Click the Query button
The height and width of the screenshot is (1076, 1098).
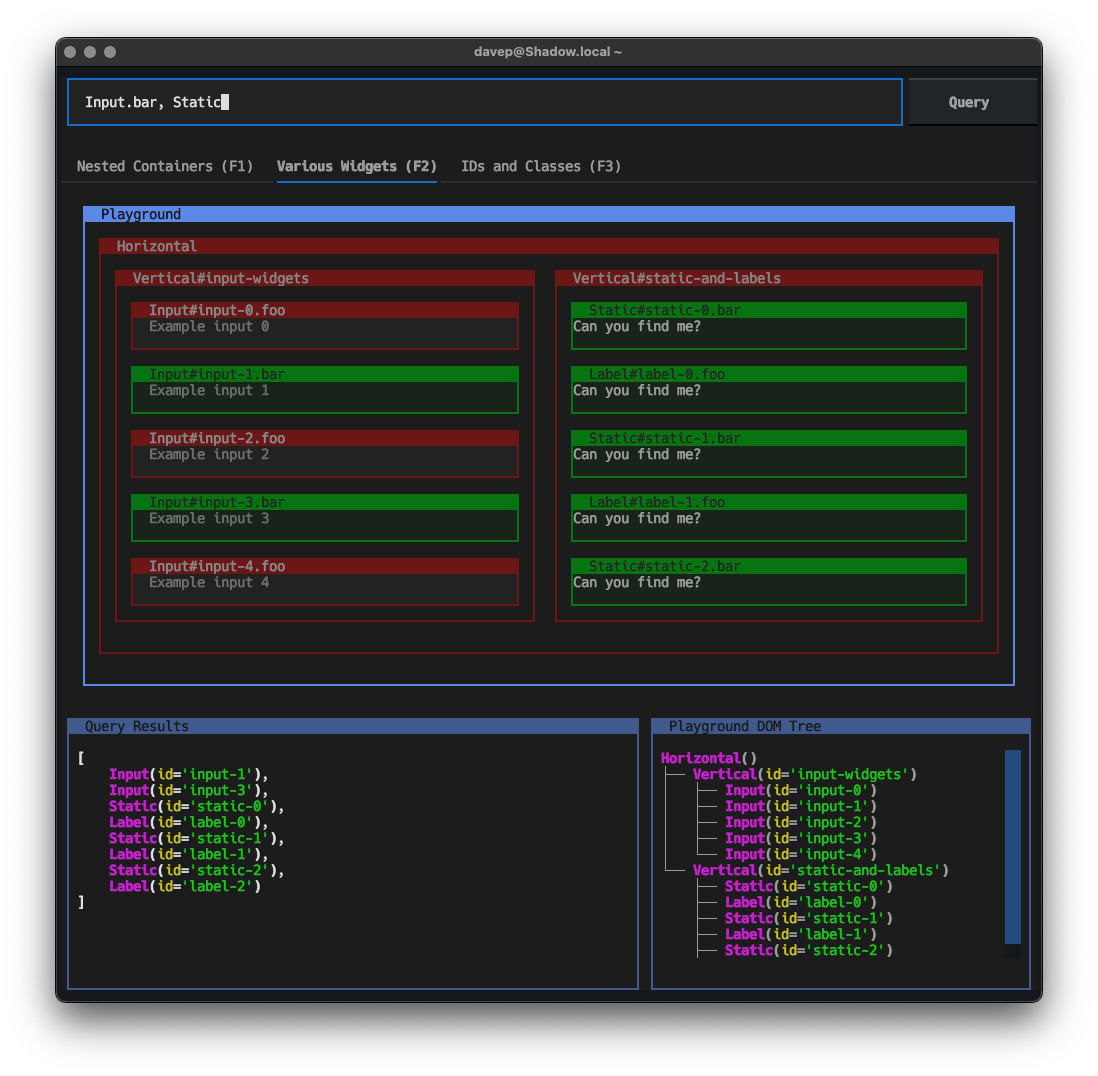point(968,102)
